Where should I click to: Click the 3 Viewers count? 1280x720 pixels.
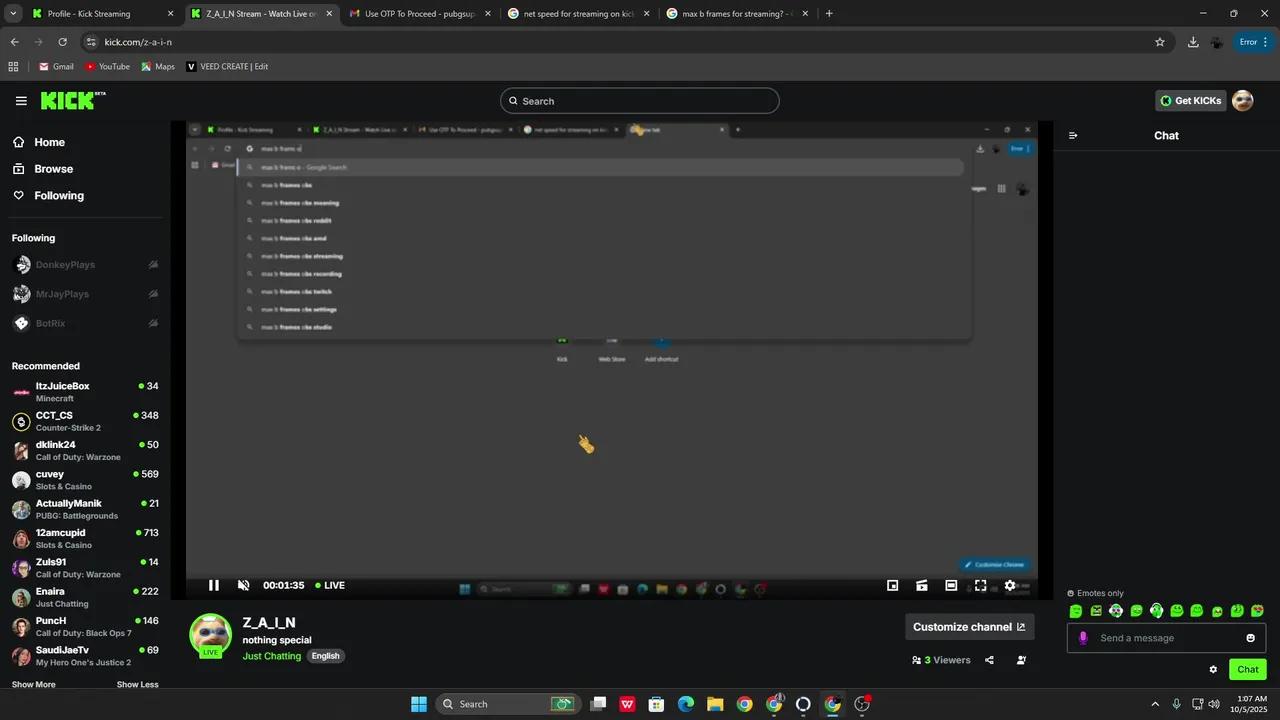click(x=941, y=660)
